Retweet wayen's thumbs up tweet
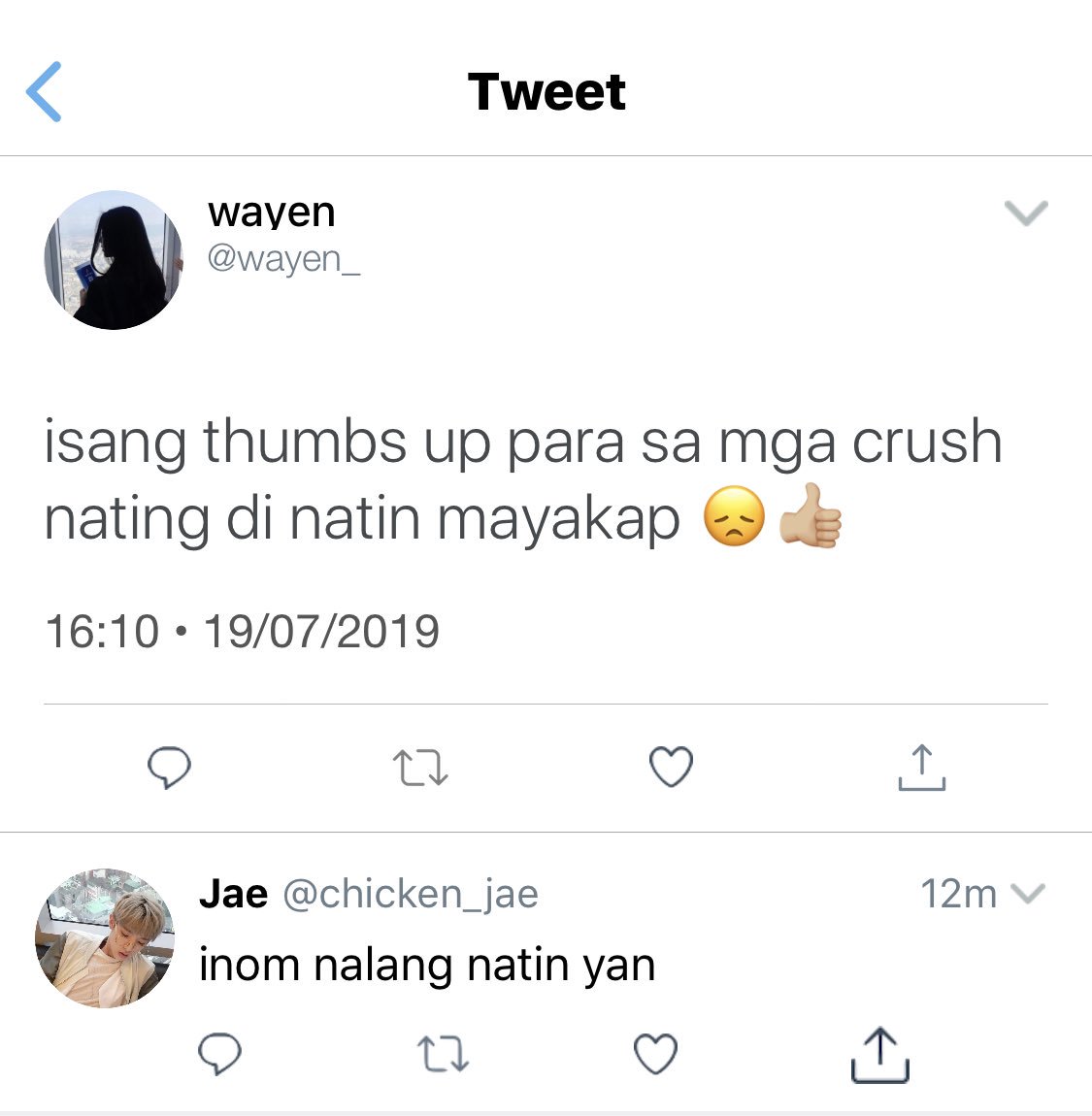Viewport: 1092px width, 1116px height. point(420,768)
